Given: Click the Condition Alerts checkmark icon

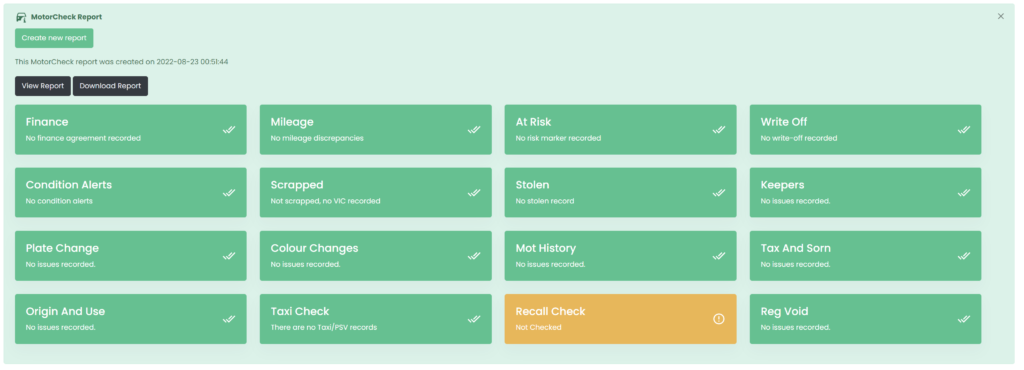Looking at the screenshot, I should pyautogui.click(x=229, y=193).
